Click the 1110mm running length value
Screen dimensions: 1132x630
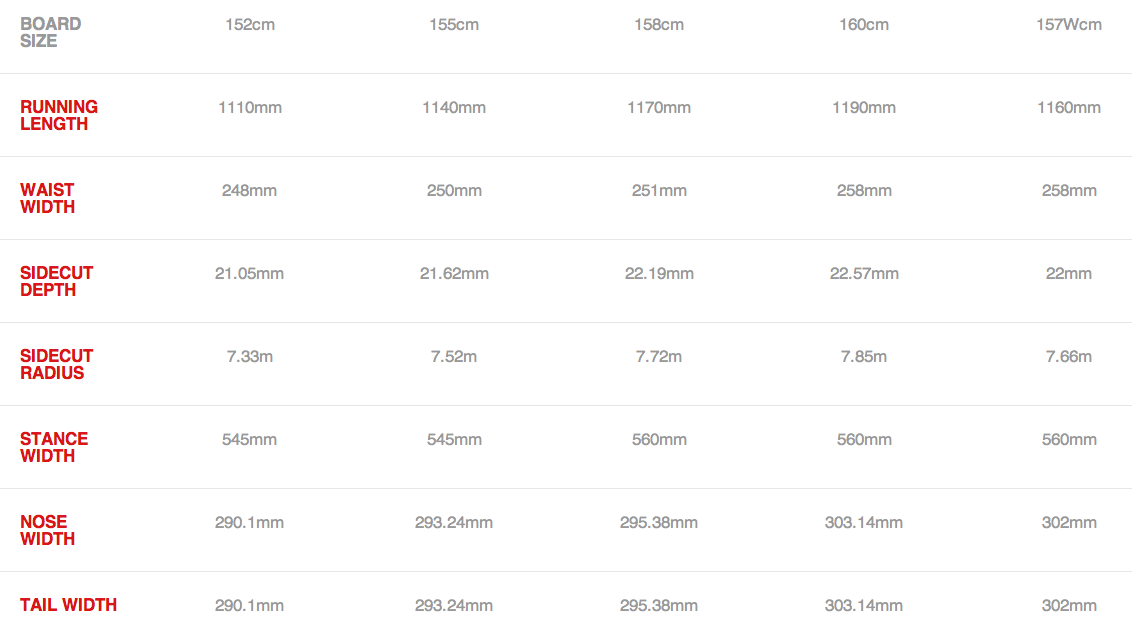point(250,108)
